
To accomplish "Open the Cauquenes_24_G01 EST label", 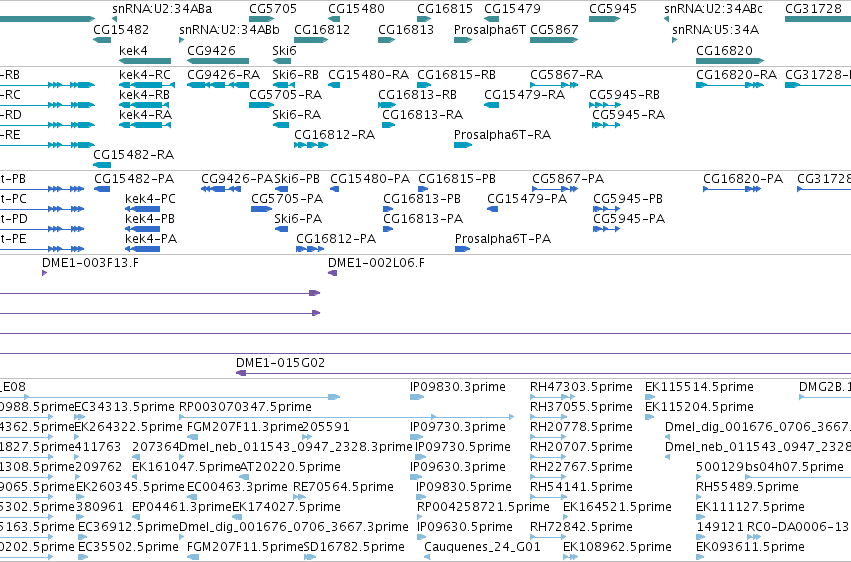I will click(482, 547).
